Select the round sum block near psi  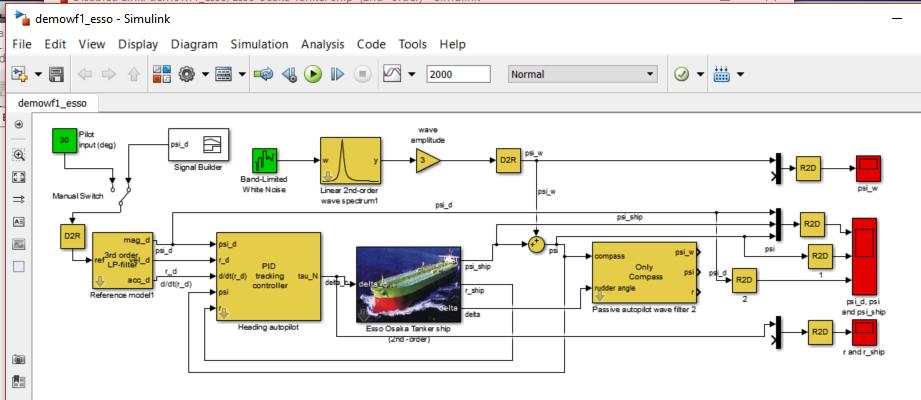[535, 245]
